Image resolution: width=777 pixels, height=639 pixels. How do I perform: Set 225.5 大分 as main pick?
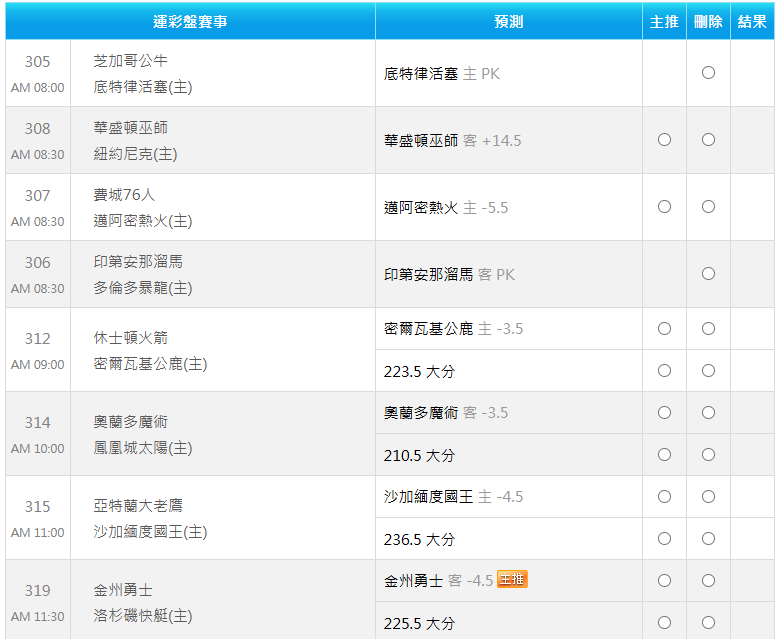point(664,623)
